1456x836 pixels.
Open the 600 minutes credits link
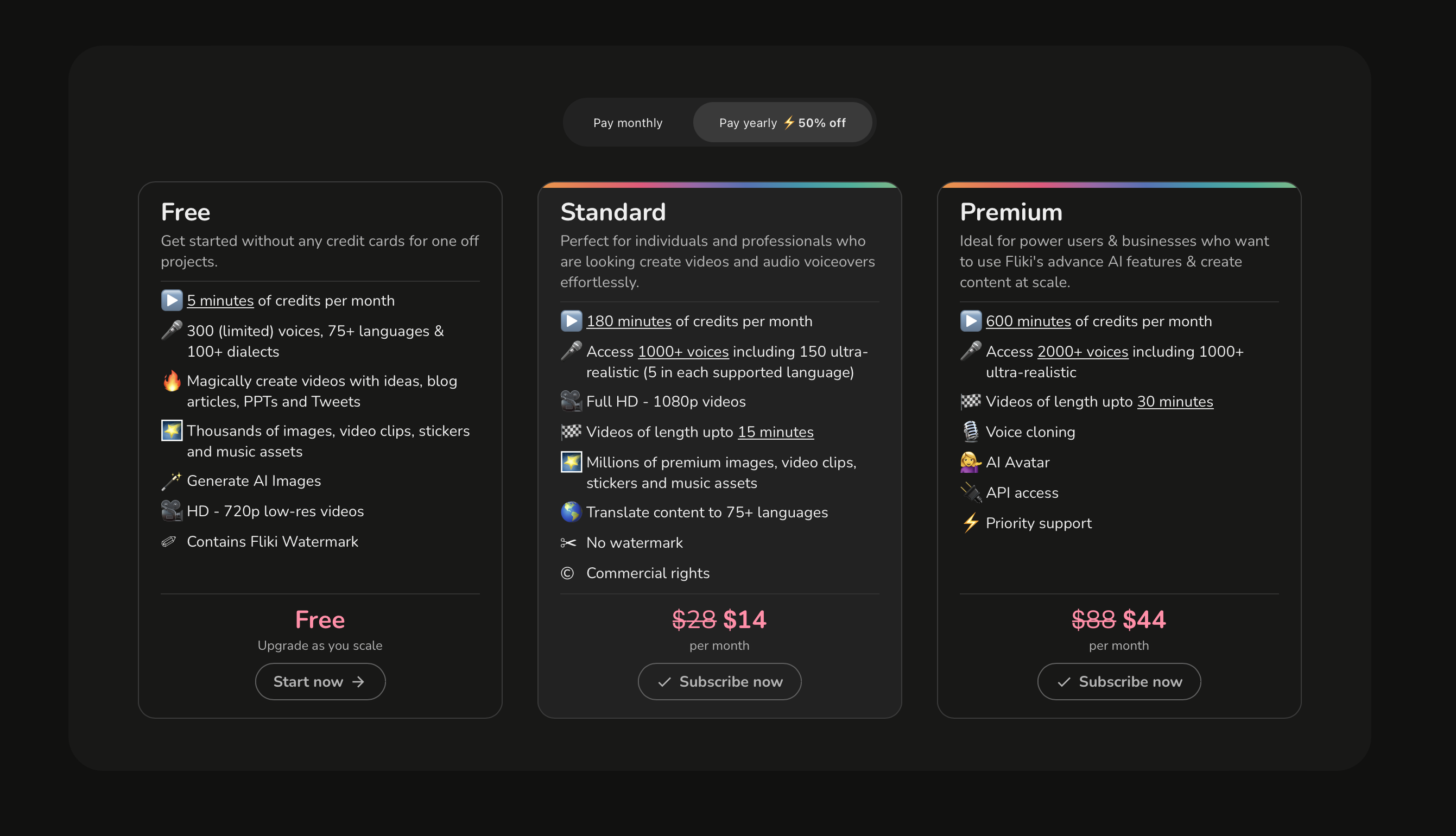(1028, 321)
